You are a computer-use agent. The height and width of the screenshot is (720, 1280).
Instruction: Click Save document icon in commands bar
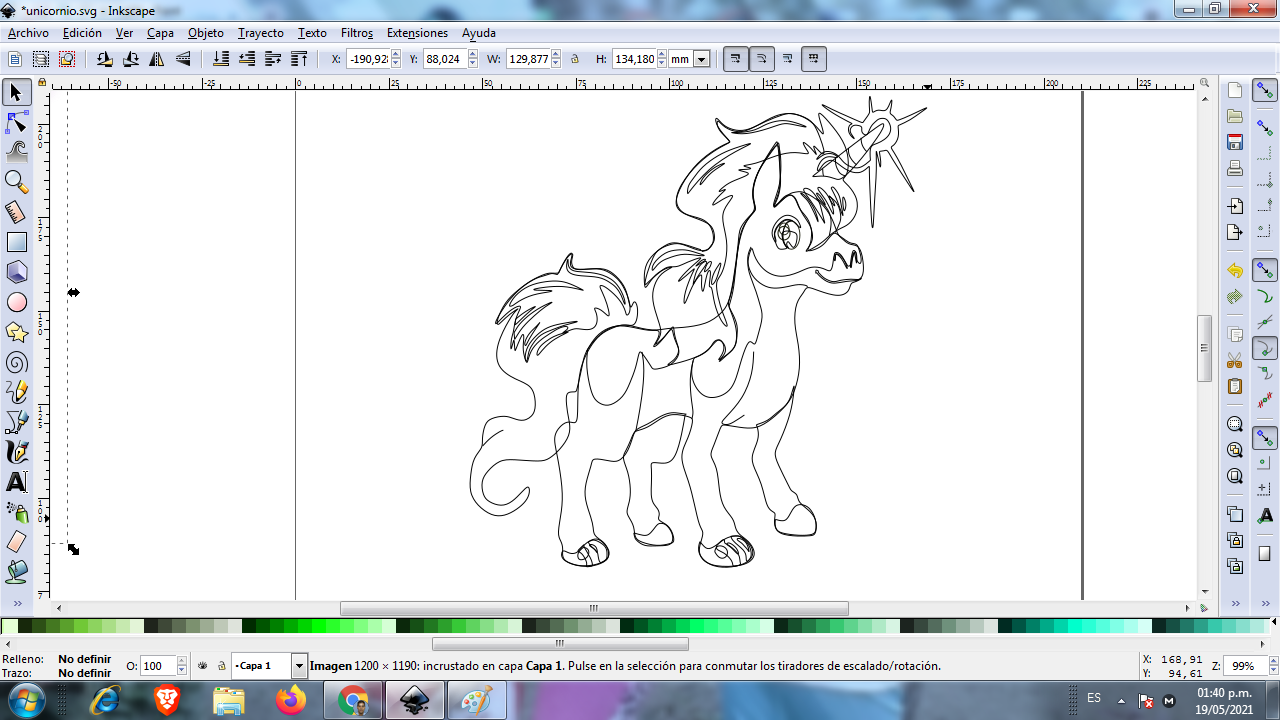click(1235, 142)
